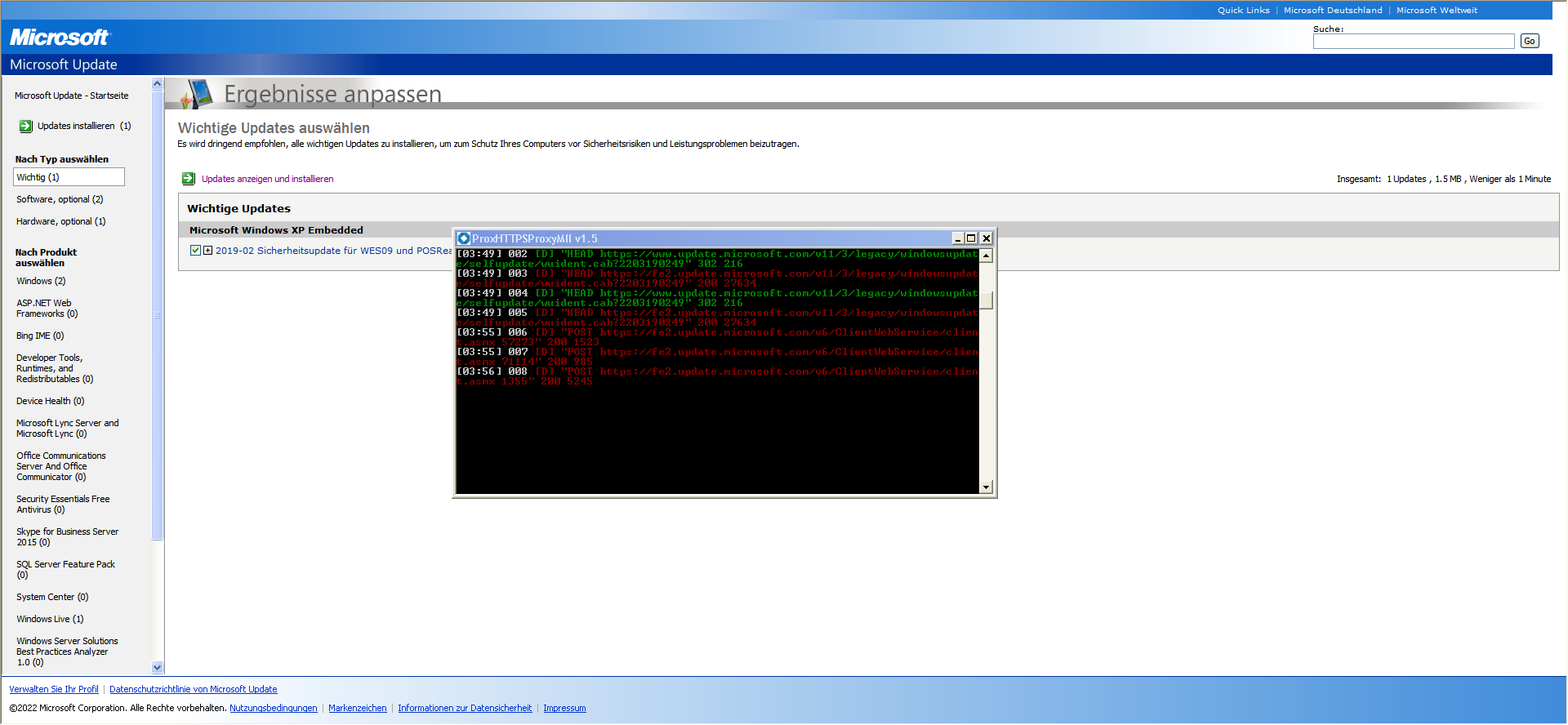This screenshot has height=725, width=1568.
Task: Click the Ergebnisse anpassen header icon
Action: coord(196,94)
